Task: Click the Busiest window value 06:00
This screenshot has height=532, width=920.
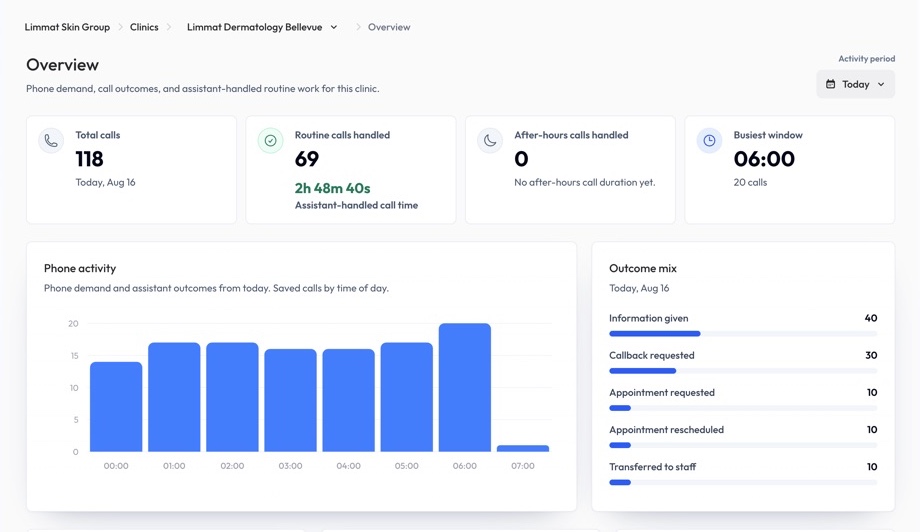Action: [764, 159]
